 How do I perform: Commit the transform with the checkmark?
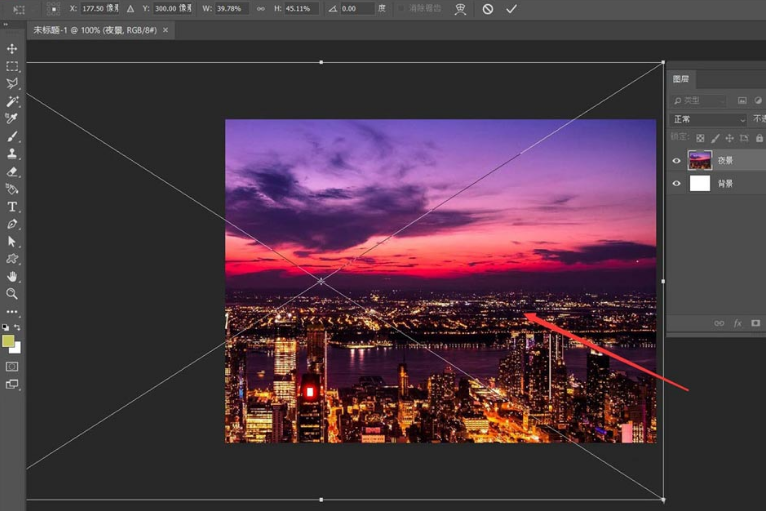tap(511, 9)
